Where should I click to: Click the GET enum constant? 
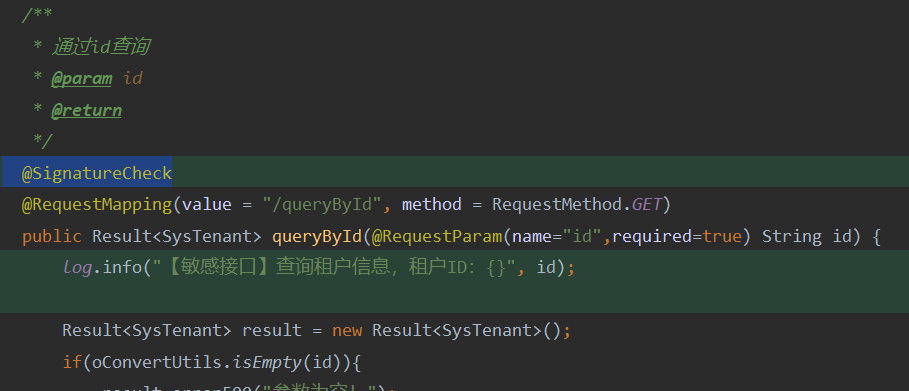pos(646,204)
